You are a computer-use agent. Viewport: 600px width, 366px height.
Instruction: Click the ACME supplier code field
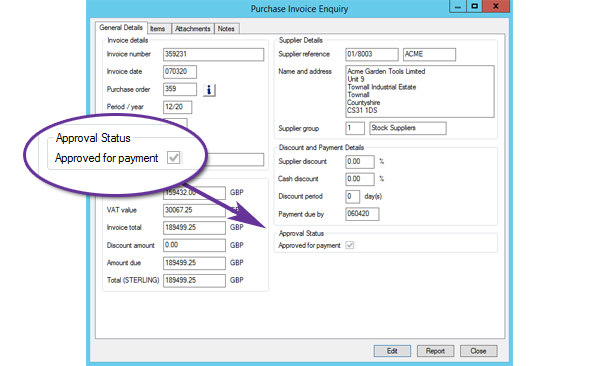tap(429, 54)
